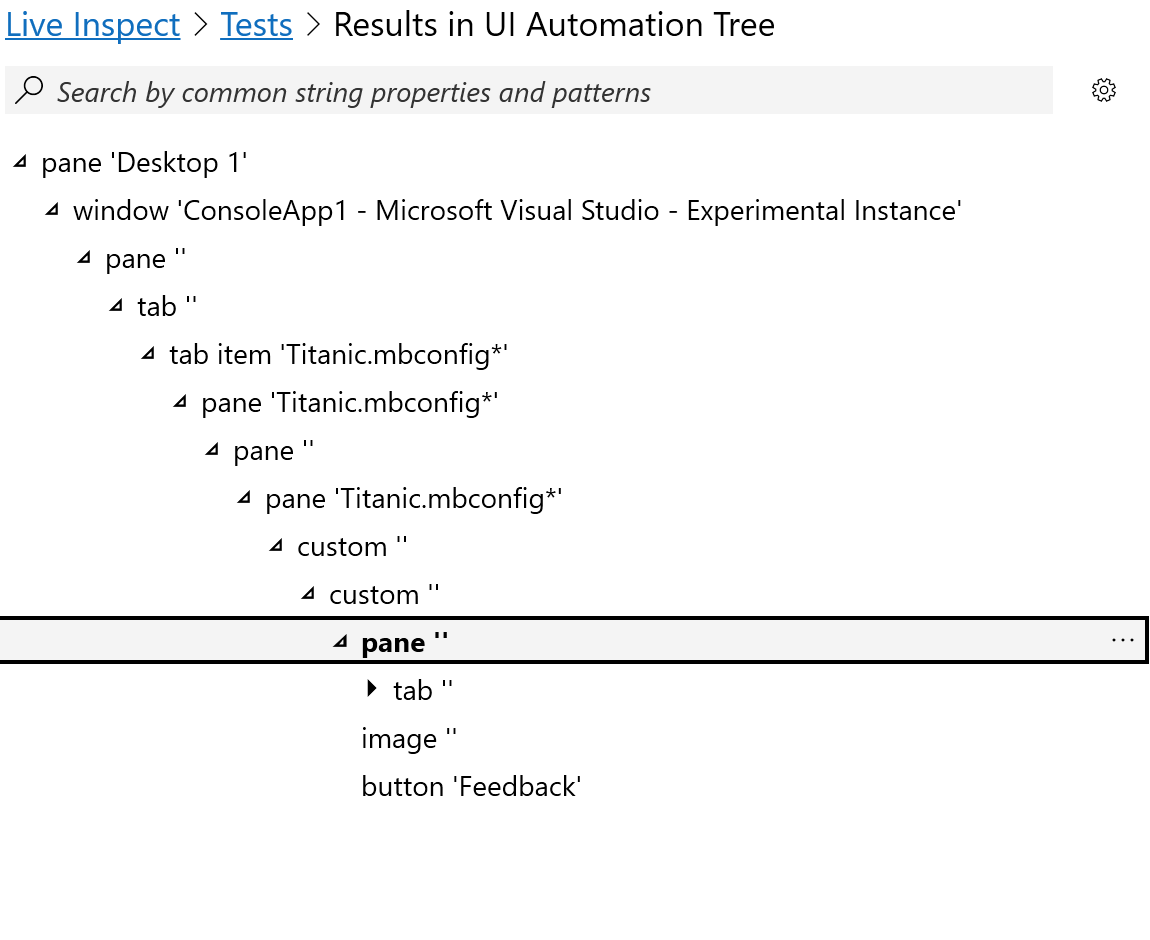This screenshot has width=1150, height=940.
Task: Open the Live Inspect breadcrumb link
Action: coord(92,24)
